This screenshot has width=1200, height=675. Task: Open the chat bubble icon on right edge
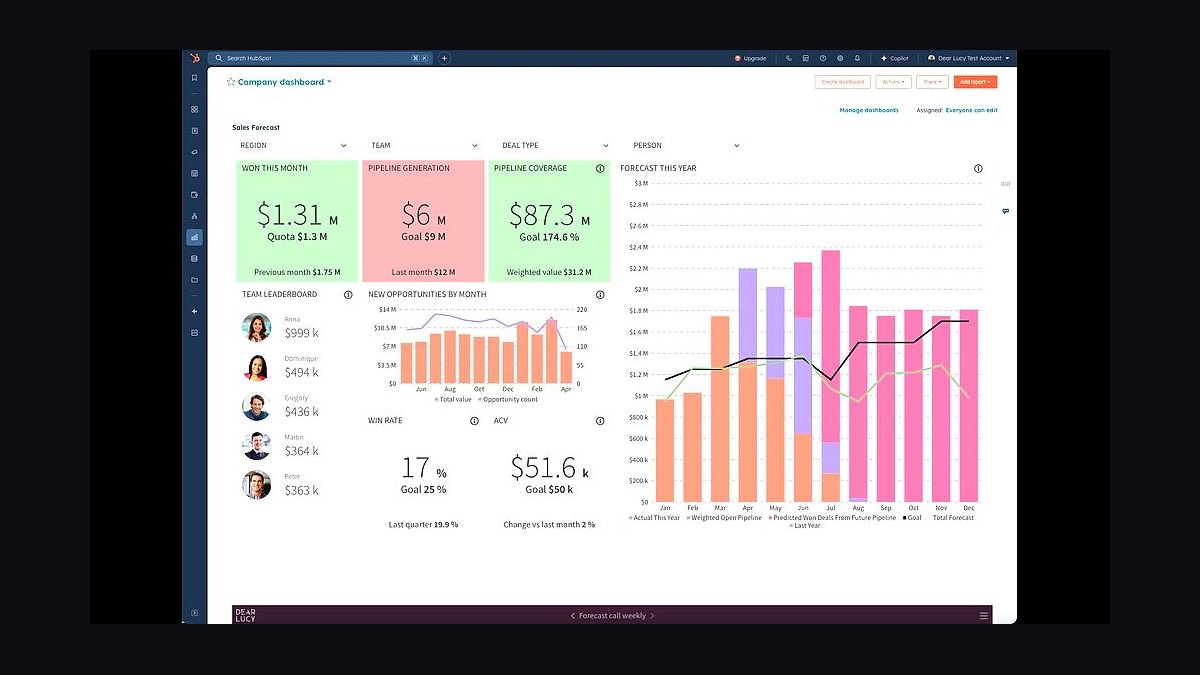point(1005,211)
